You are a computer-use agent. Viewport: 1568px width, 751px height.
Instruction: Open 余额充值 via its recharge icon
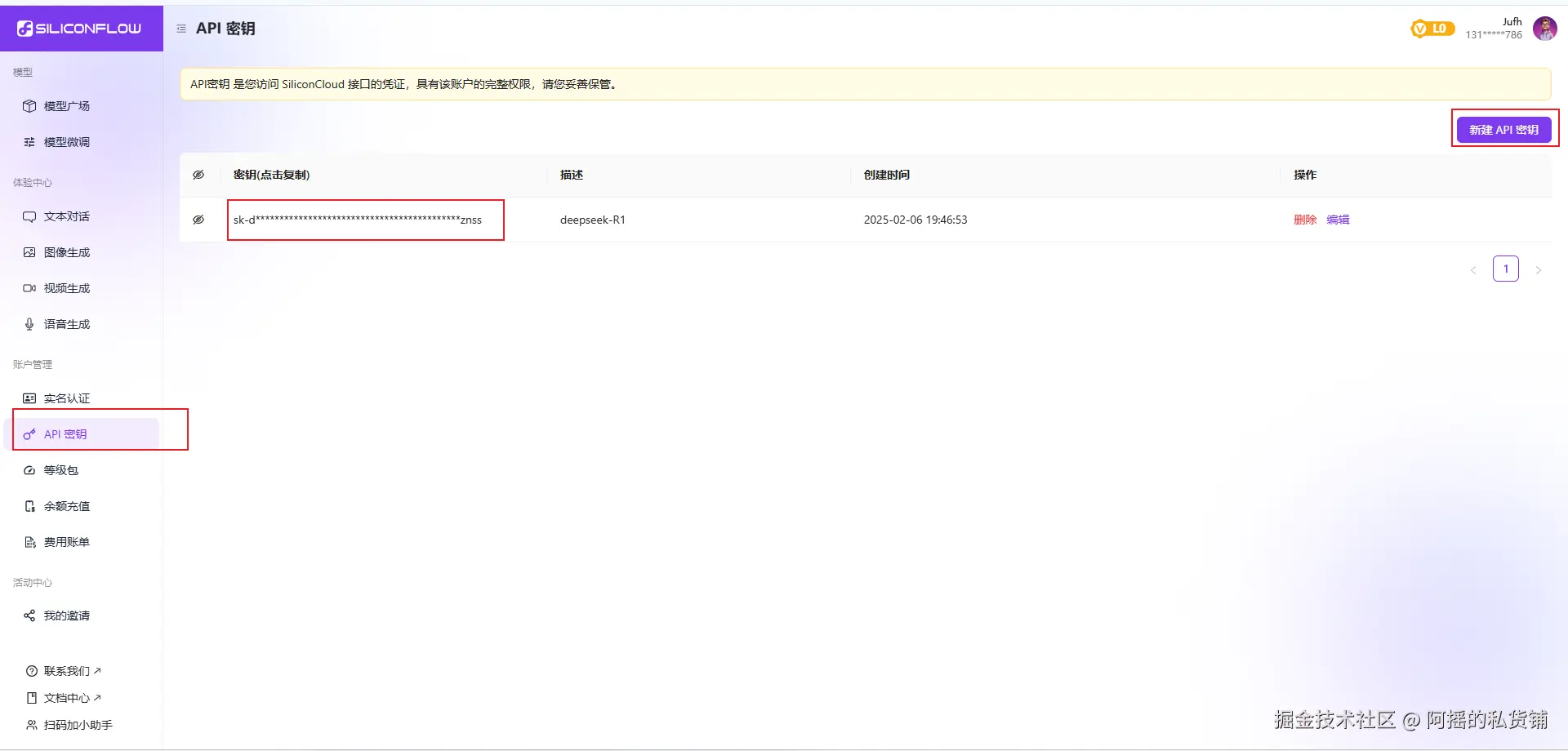[29, 506]
